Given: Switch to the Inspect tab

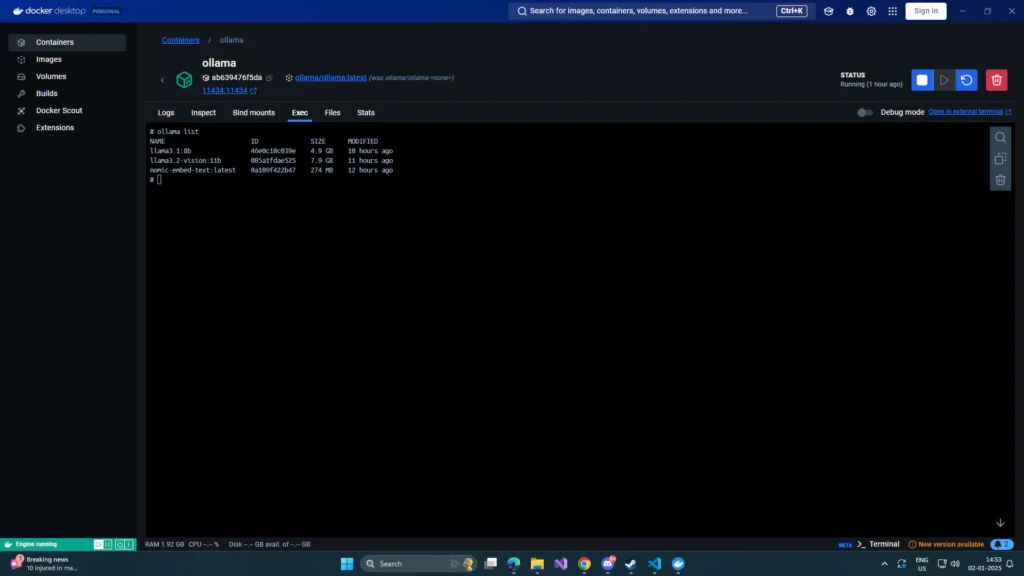Looking at the screenshot, I should (x=203, y=113).
